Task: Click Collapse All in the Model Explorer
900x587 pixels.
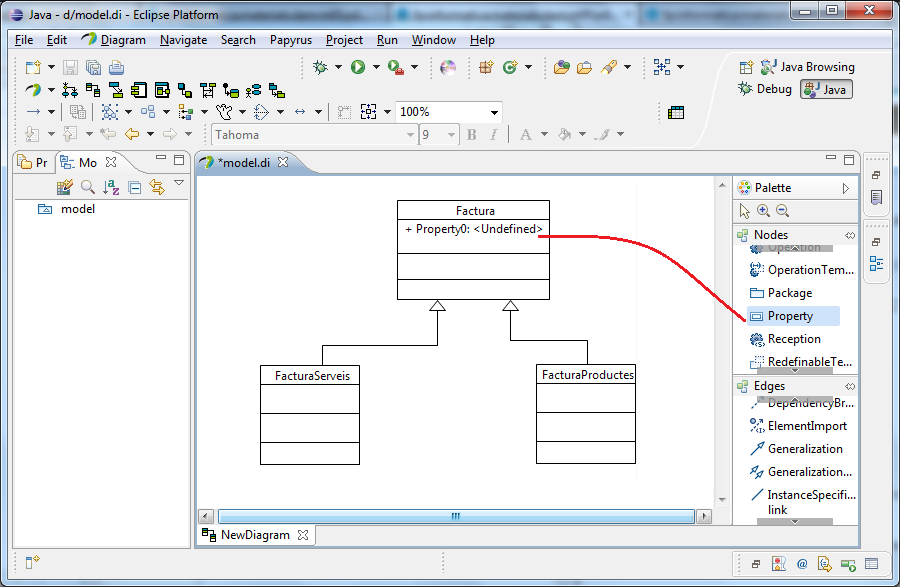Action: (134, 187)
